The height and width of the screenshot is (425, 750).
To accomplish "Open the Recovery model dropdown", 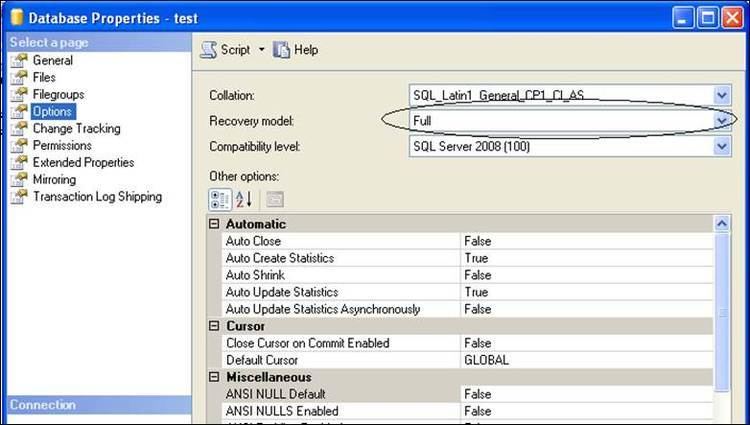I will point(722,121).
